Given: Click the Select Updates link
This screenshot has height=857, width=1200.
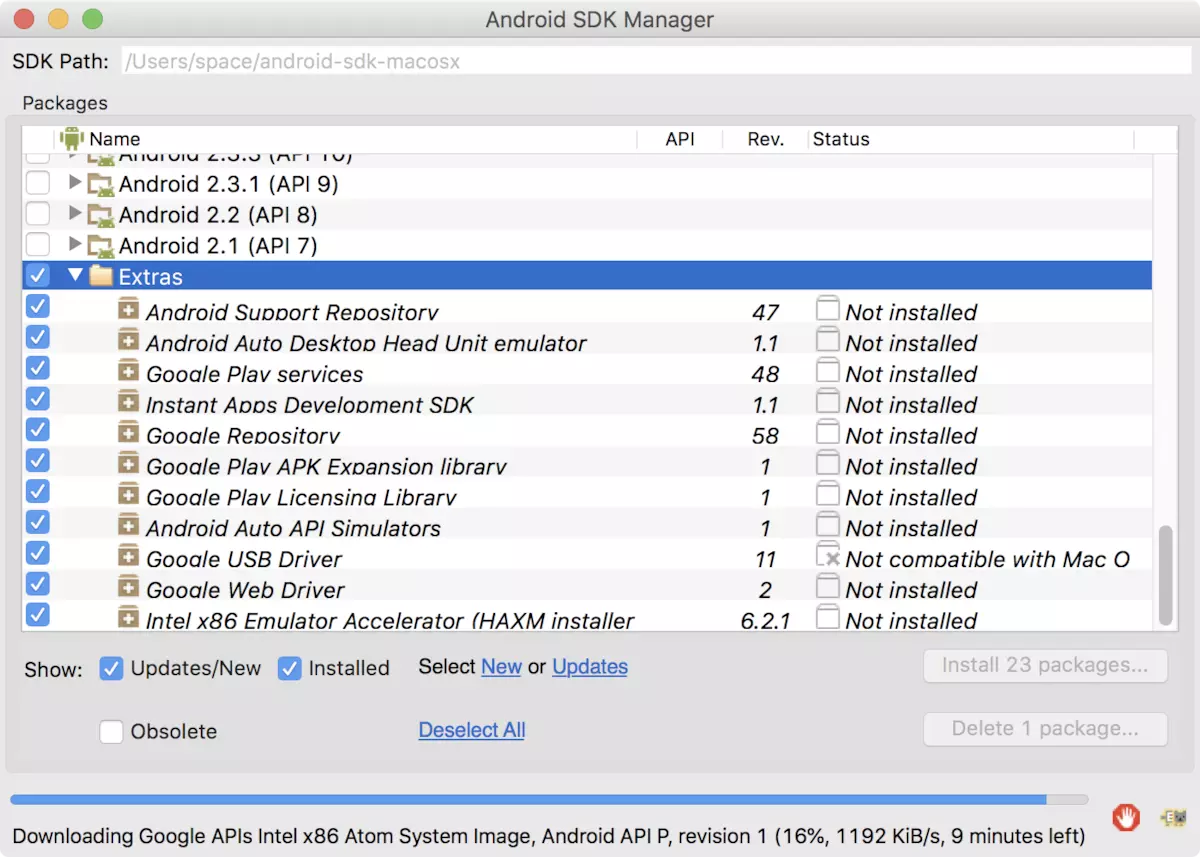Looking at the screenshot, I should [590, 667].
